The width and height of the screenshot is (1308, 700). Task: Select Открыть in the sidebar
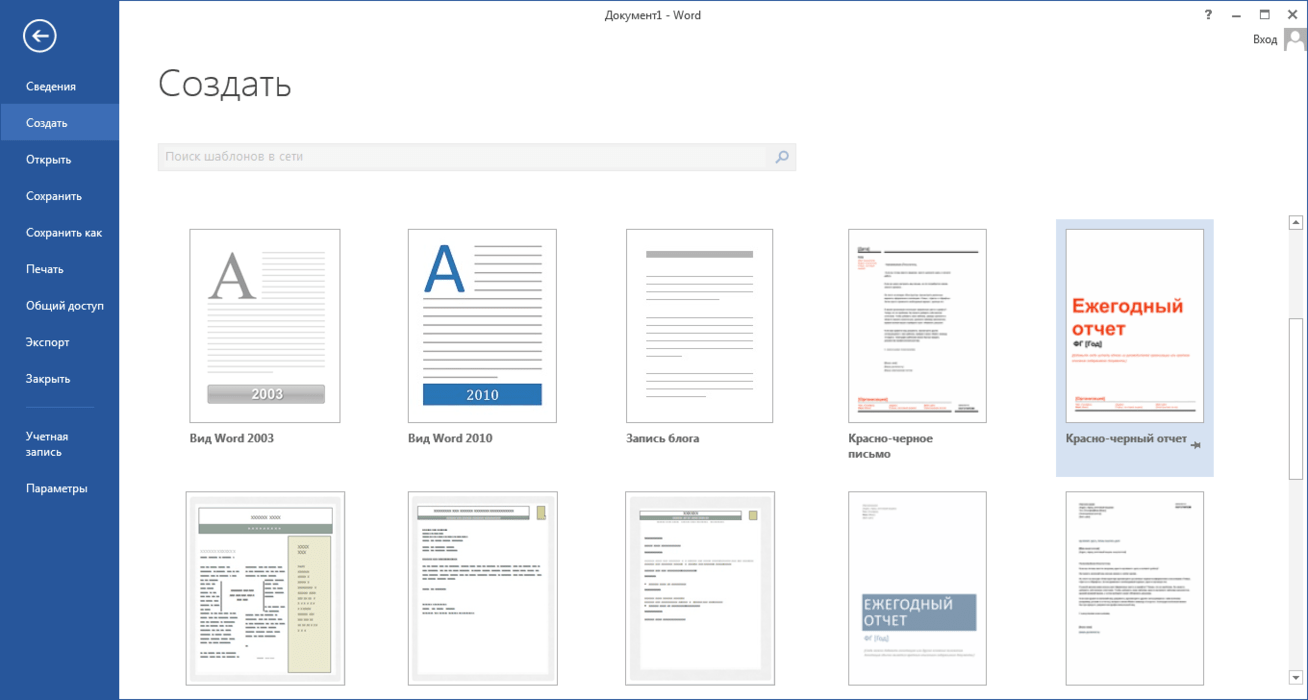(x=49, y=160)
